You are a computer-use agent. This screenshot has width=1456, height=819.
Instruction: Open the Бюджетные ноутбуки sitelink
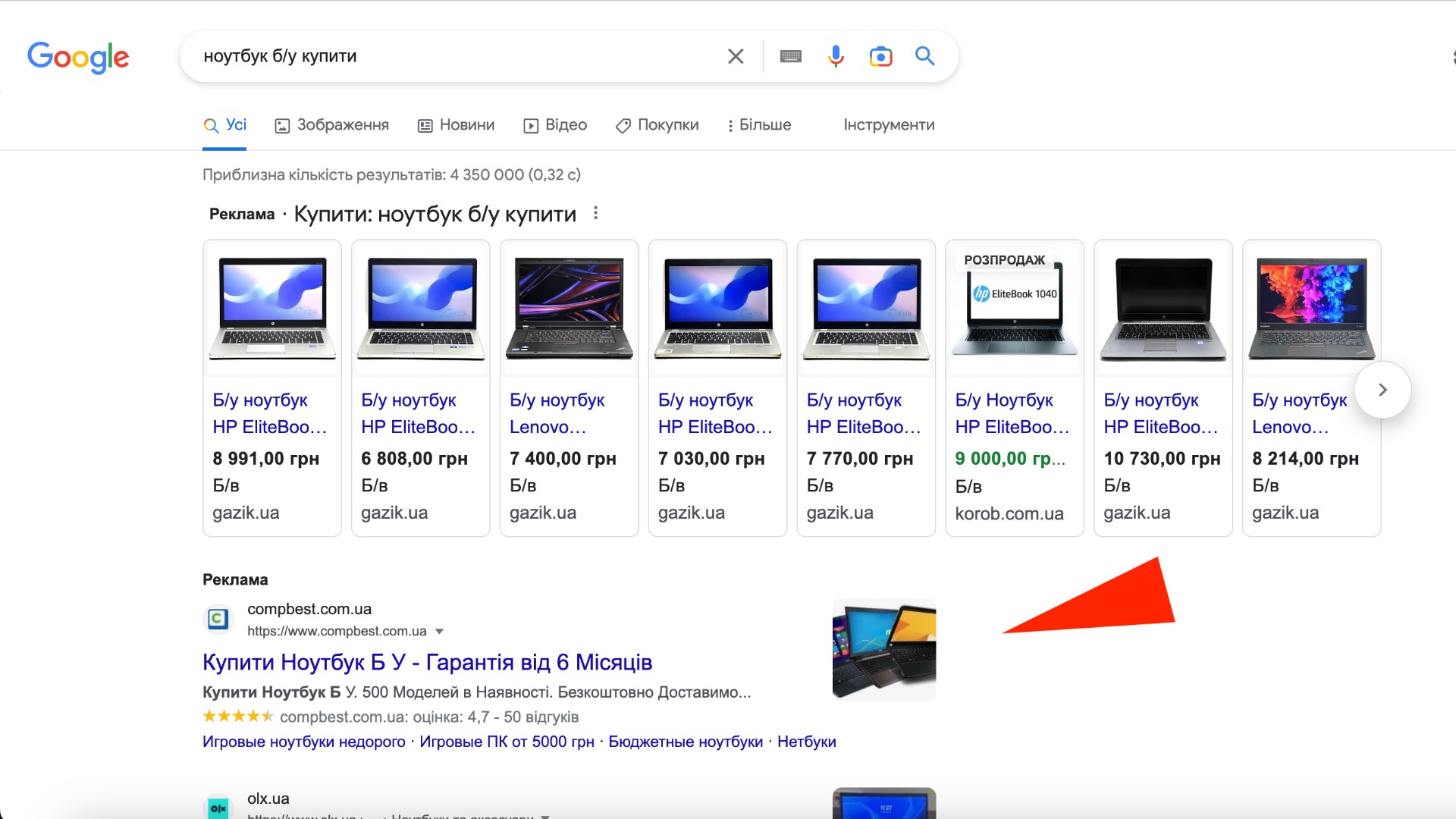pos(686,742)
